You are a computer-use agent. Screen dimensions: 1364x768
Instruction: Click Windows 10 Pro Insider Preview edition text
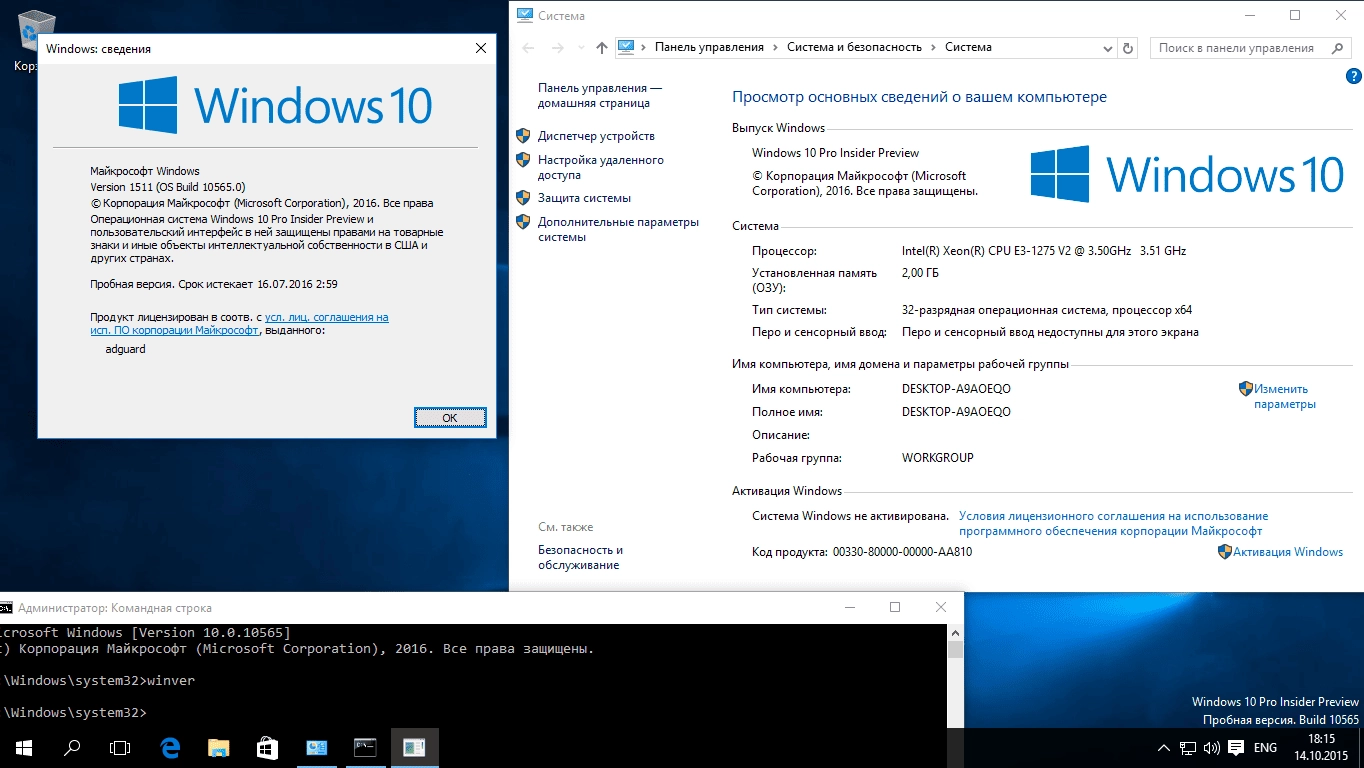click(835, 153)
